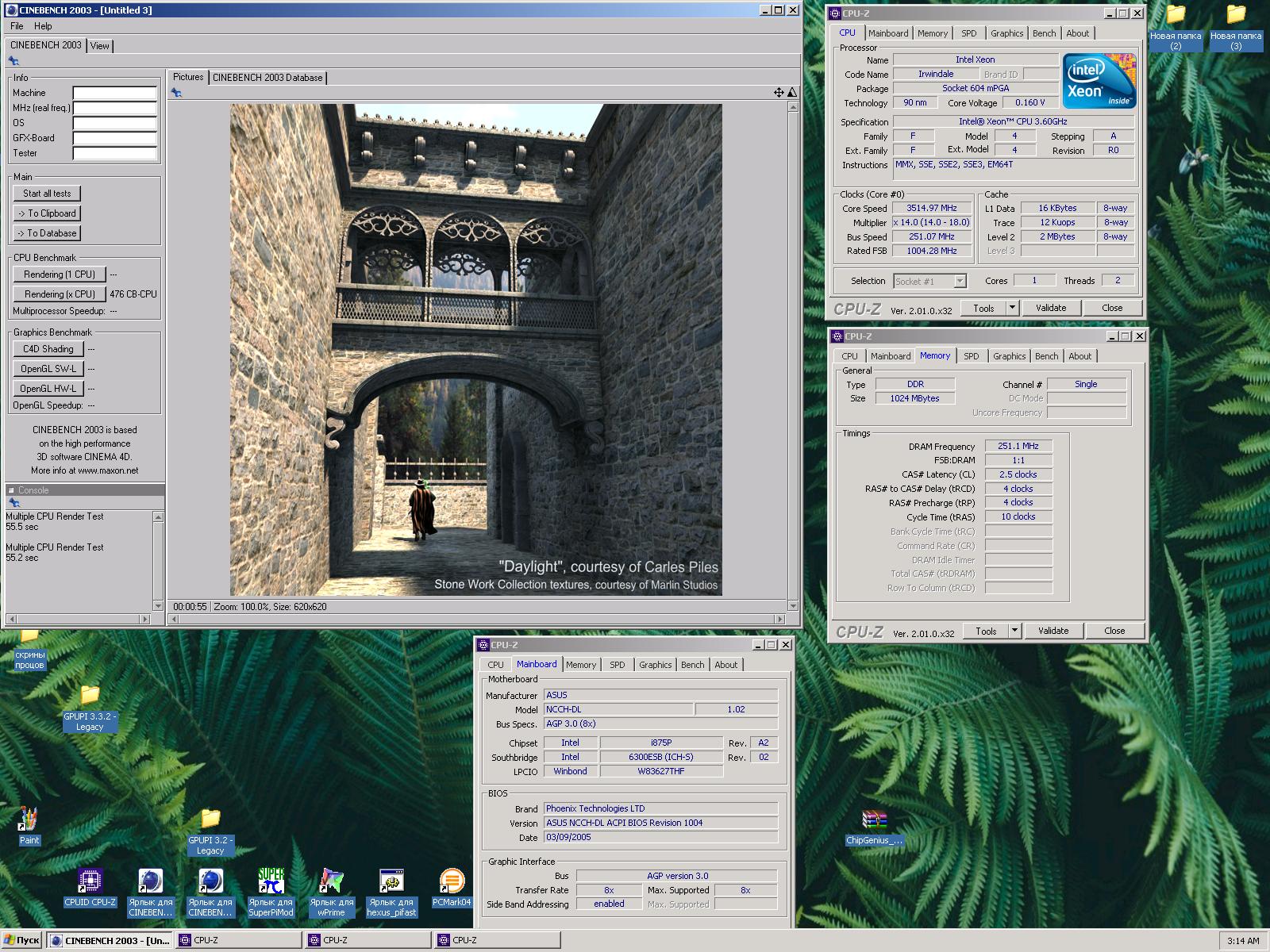Click the pin icon in Pictures panel
The width and height of the screenshot is (1270, 952).
point(176,93)
